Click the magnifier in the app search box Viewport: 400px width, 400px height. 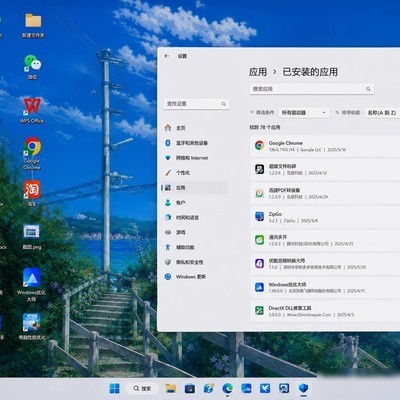coord(368,89)
